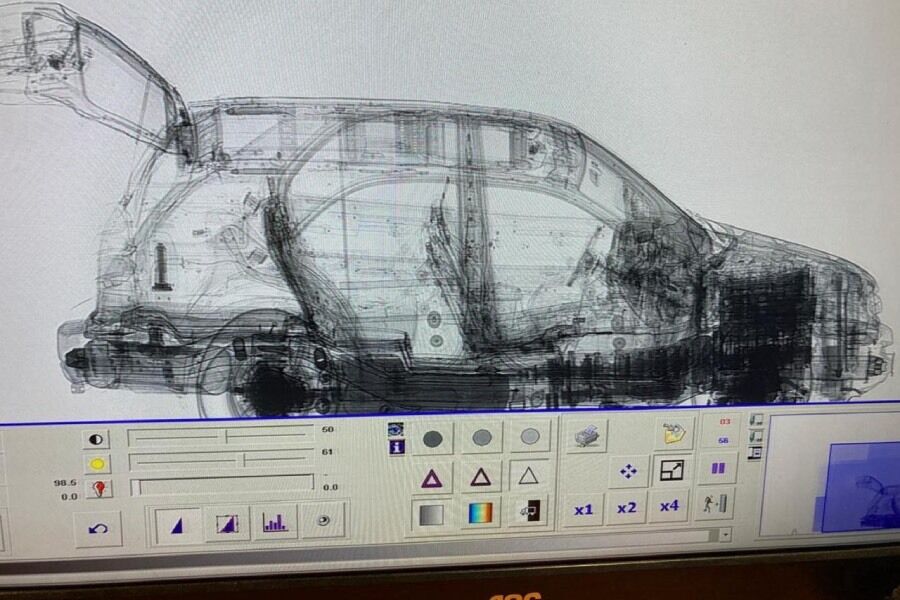Viewport: 900px width, 600px height.
Task: Apply the grayscale gradient palette
Action: pyautogui.click(x=432, y=514)
